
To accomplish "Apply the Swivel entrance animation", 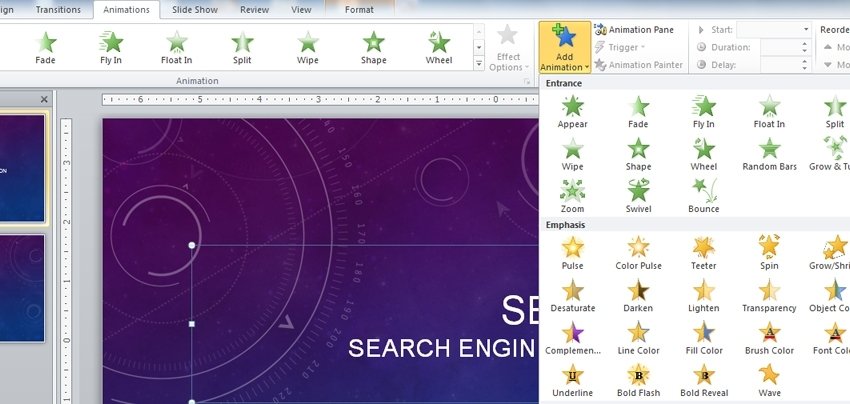I will 637,195.
